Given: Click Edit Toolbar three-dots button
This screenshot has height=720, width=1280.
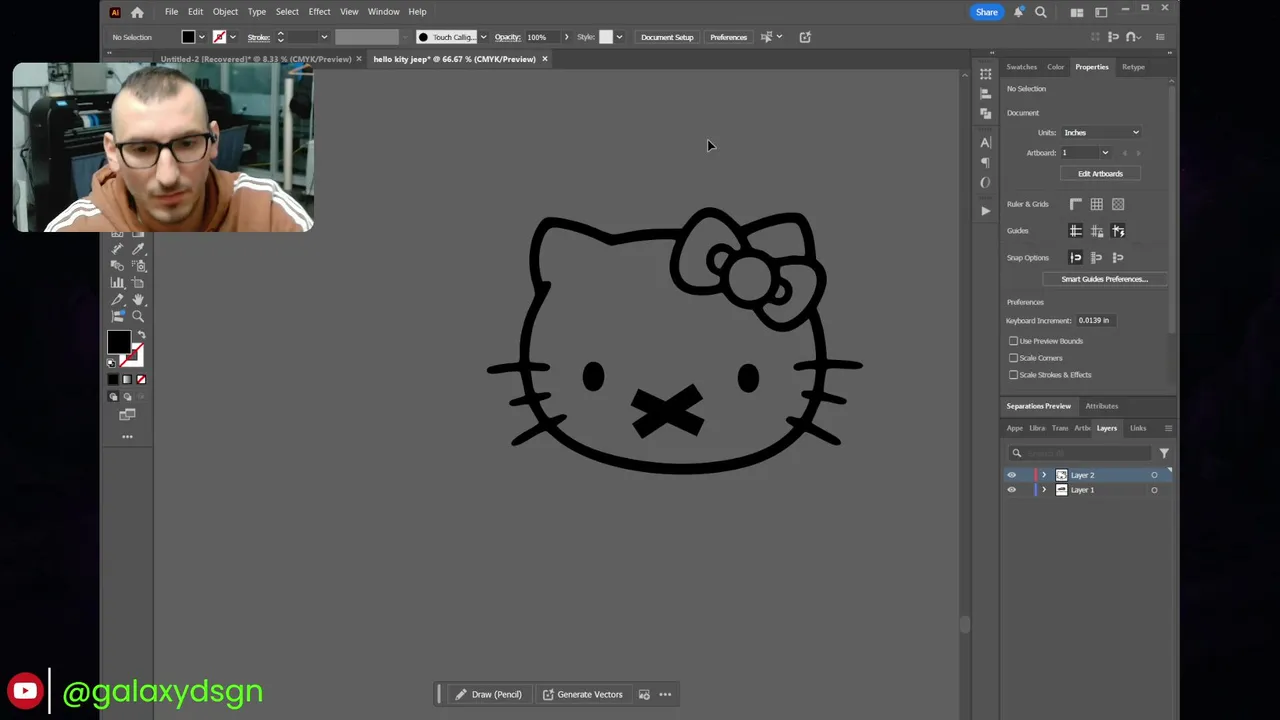Looking at the screenshot, I should (x=127, y=436).
